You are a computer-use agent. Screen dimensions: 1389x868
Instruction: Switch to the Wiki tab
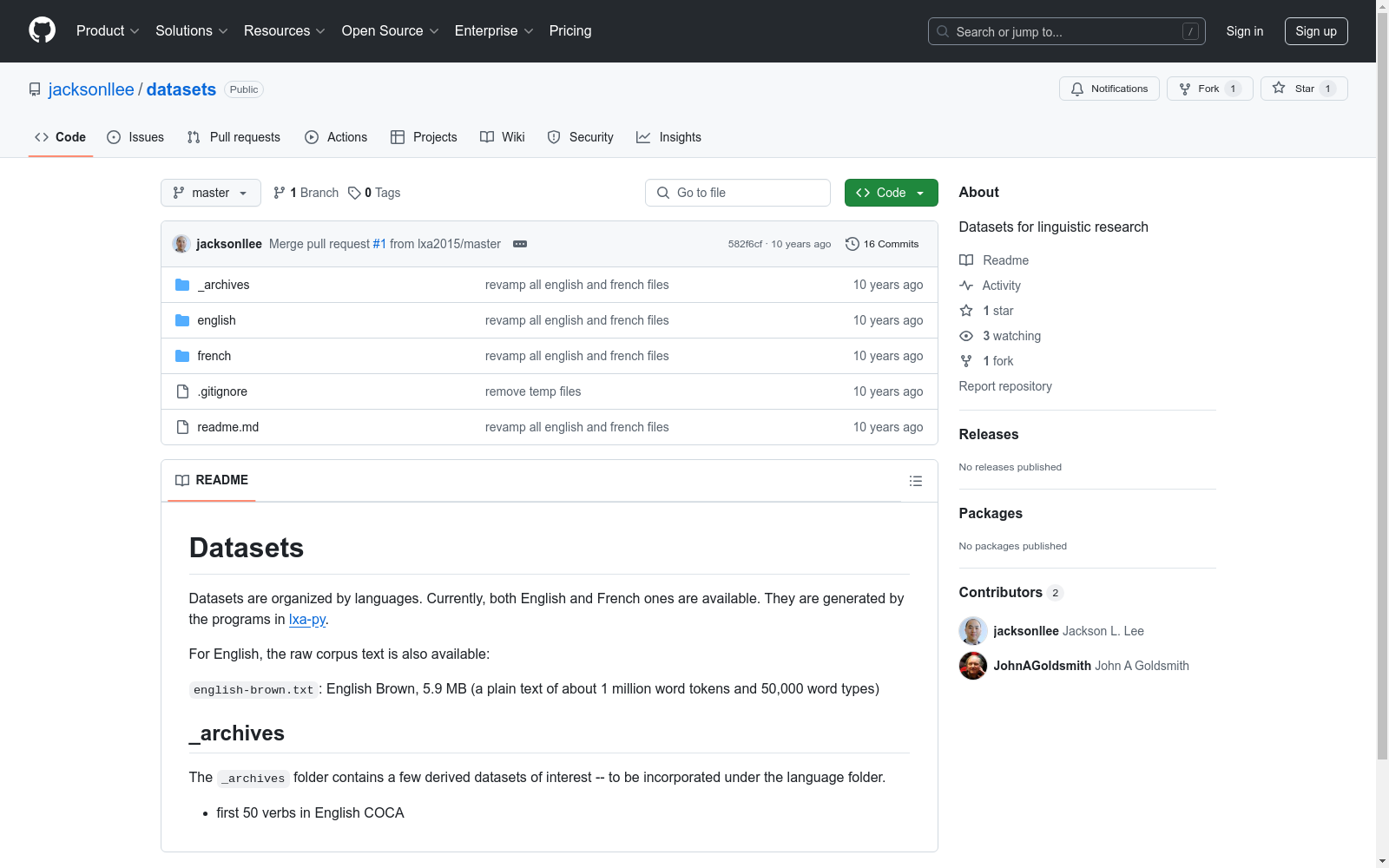[x=503, y=137]
